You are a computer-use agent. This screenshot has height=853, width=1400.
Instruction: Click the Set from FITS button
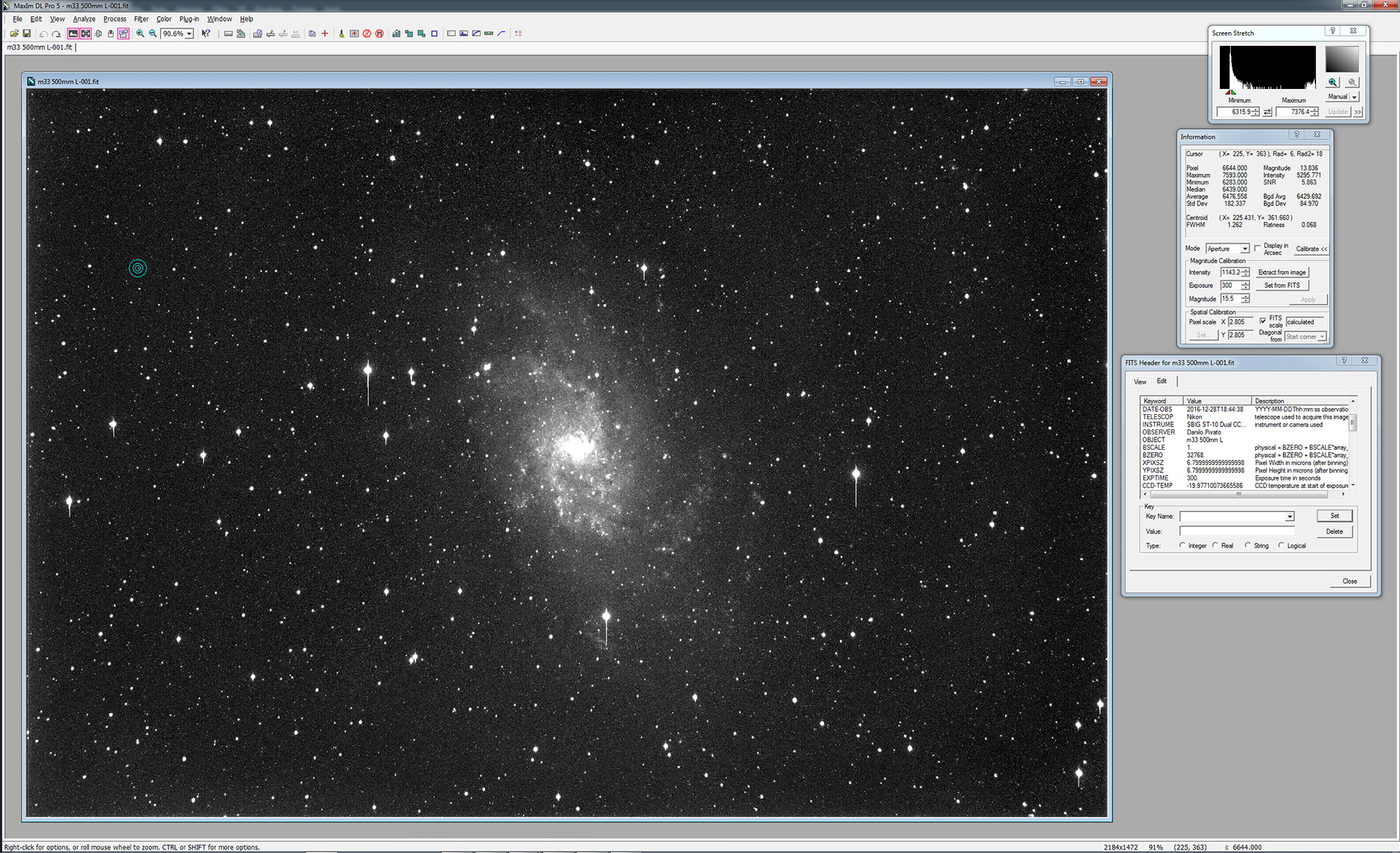[1282, 285]
